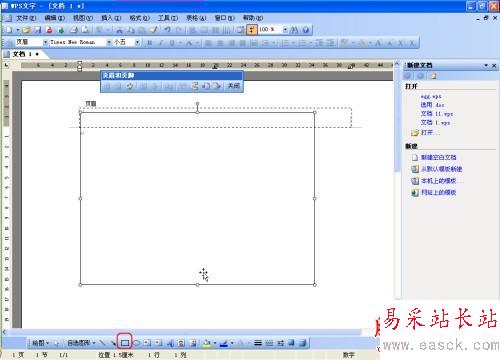Click the Find binoculars icon
This screenshot has width=500, height=360.
coord(294,30)
